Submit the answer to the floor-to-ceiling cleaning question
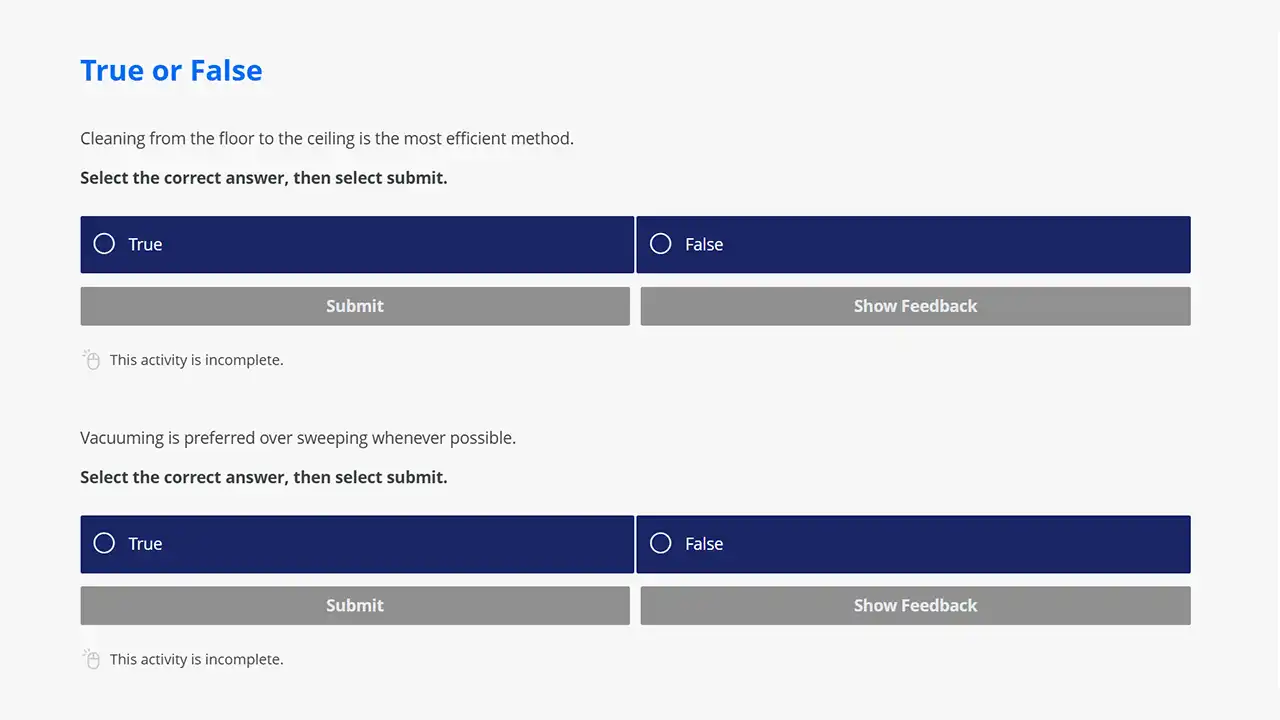 pos(355,306)
